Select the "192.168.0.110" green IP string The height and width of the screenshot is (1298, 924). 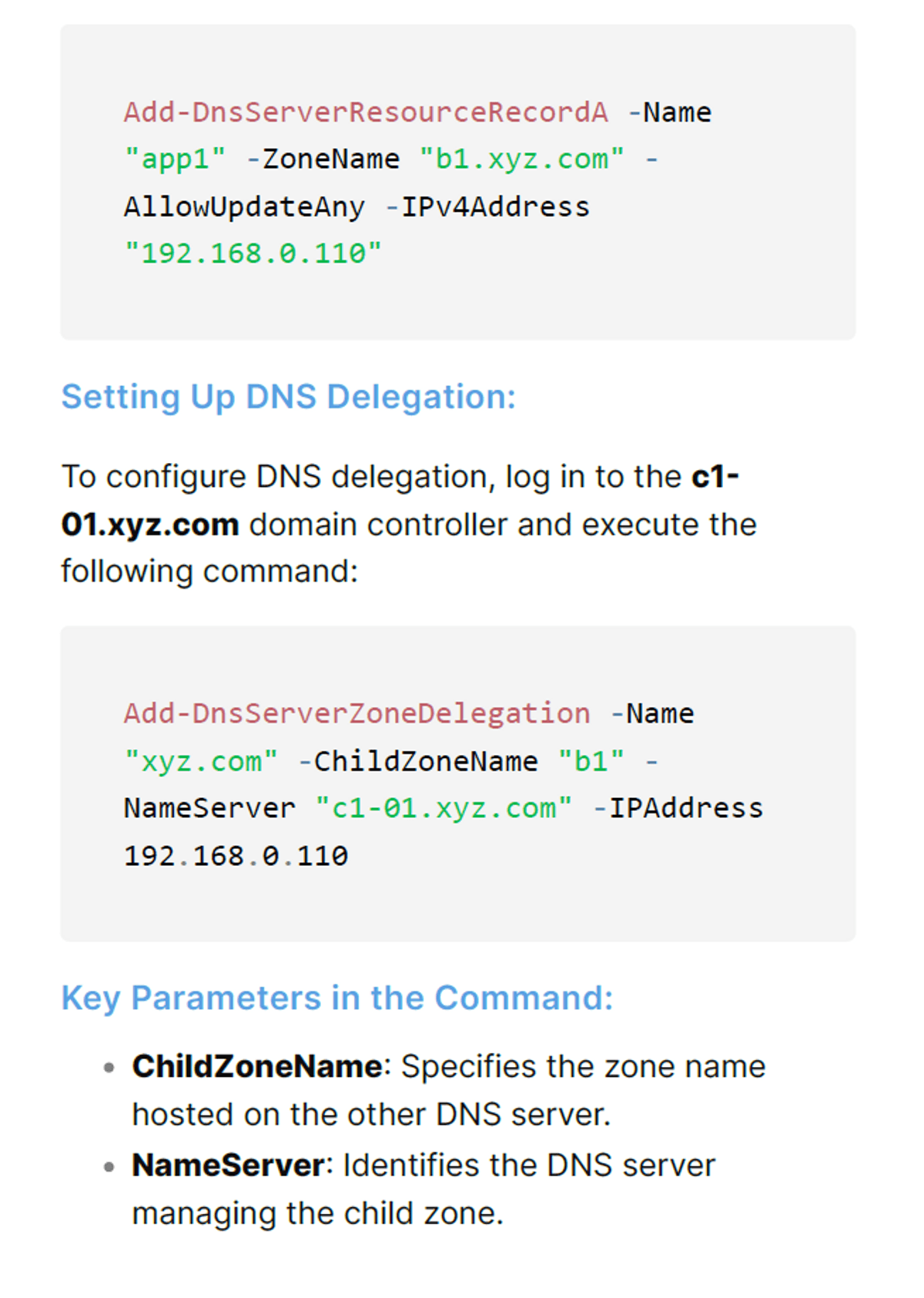[253, 253]
